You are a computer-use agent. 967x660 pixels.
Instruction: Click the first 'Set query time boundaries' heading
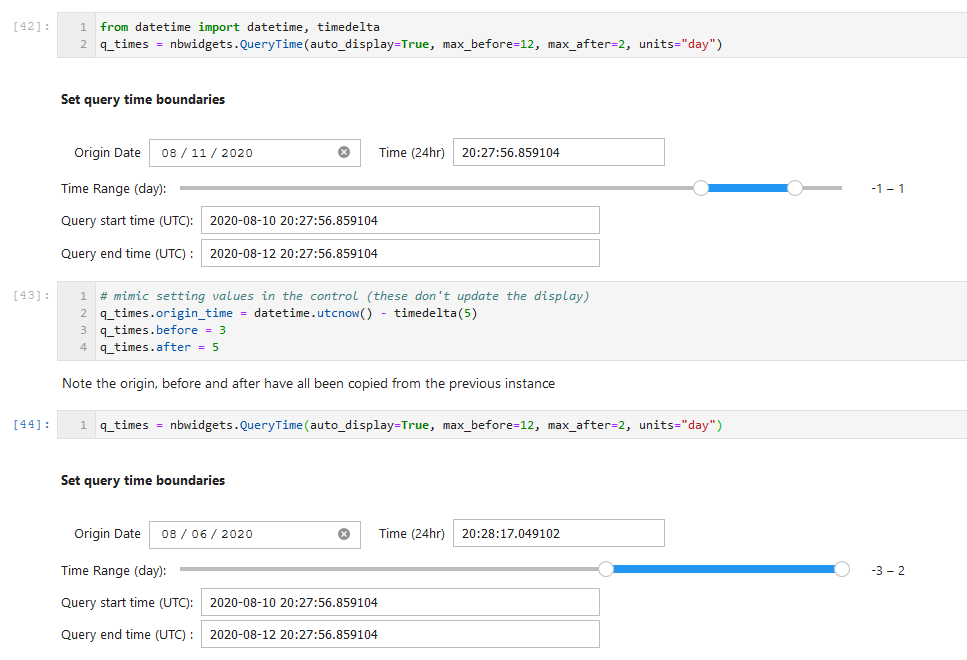point(143,99)
